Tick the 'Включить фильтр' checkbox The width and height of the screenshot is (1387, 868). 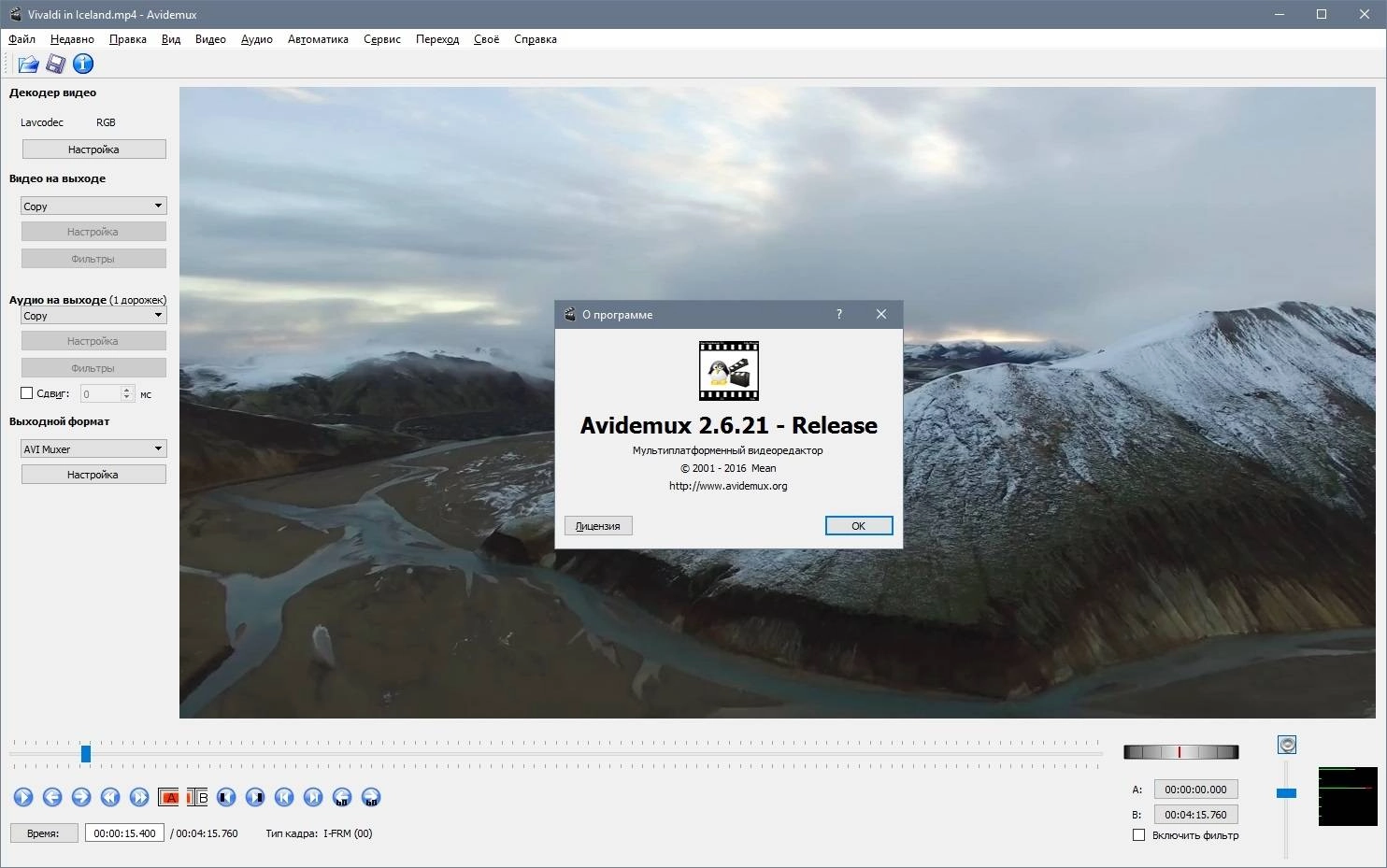coord(1138,835)
